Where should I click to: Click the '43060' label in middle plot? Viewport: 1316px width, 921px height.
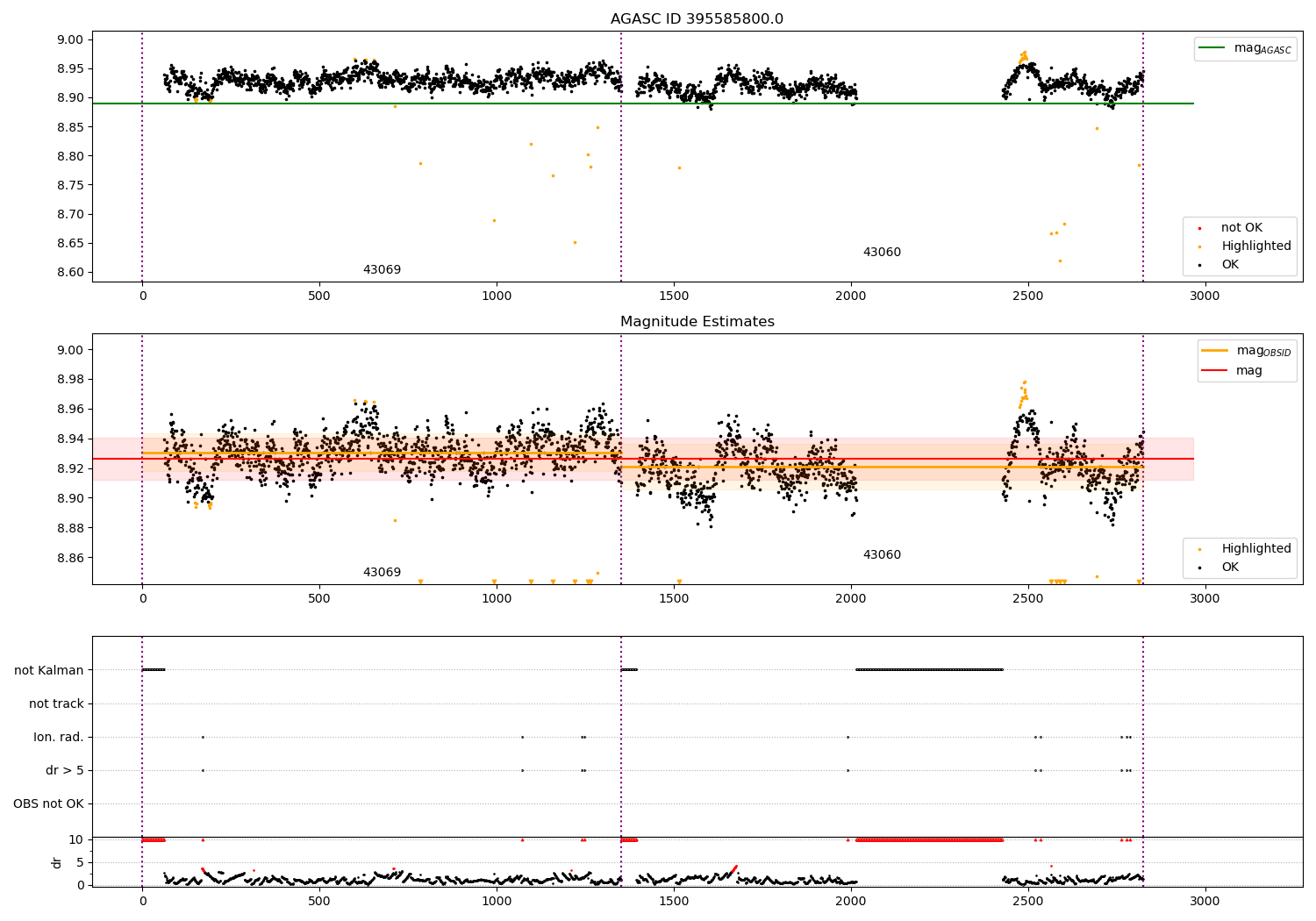point(882,555)
